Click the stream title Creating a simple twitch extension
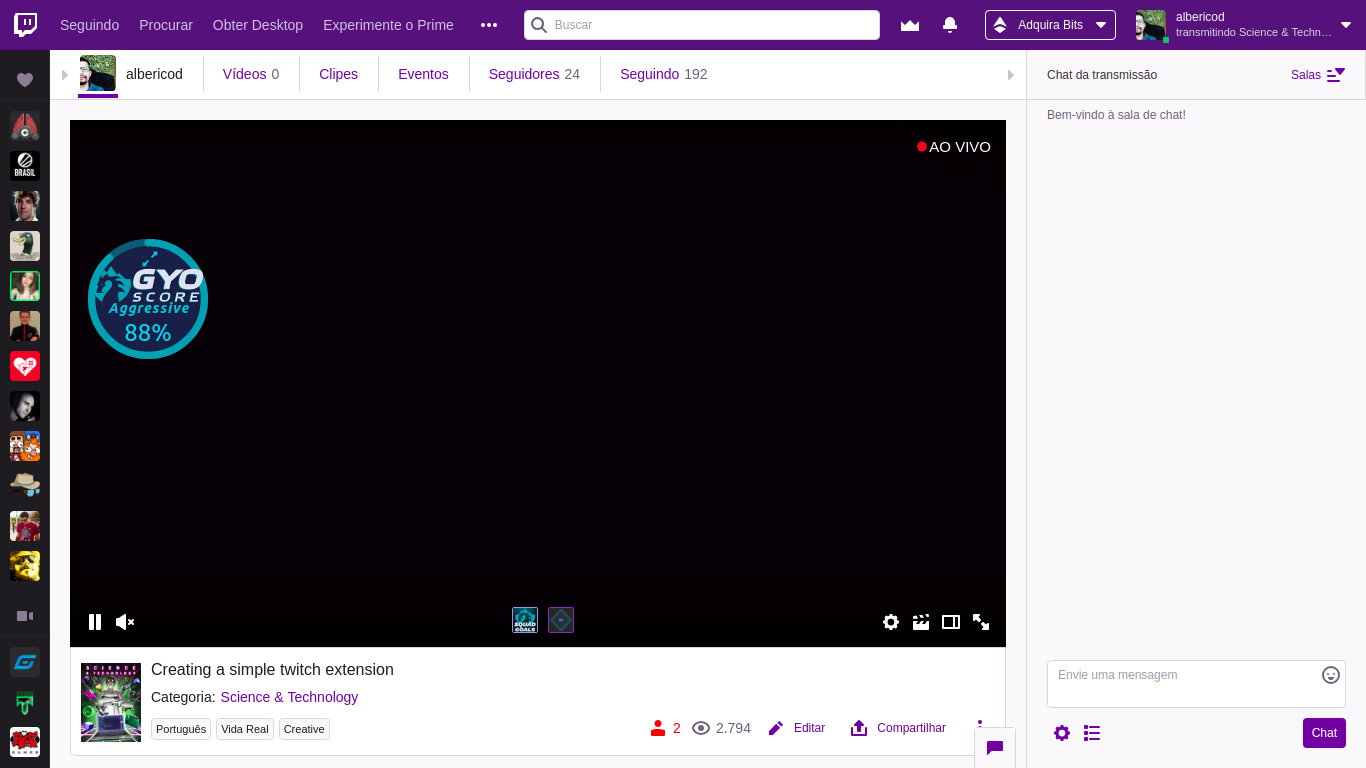 tap(272, 670)
